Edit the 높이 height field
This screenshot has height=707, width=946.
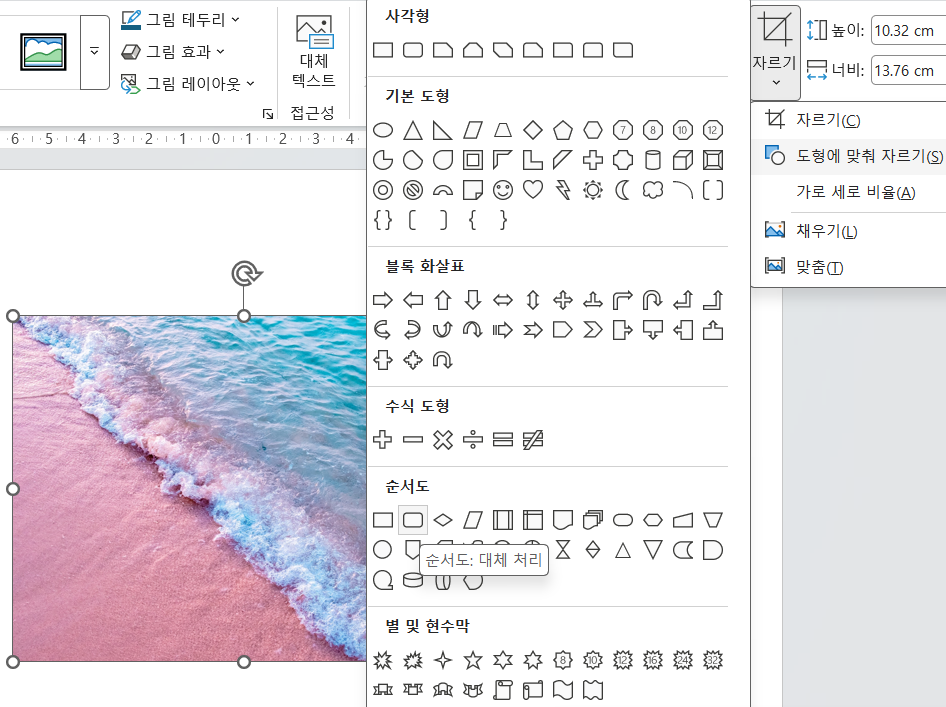(908, 30)
